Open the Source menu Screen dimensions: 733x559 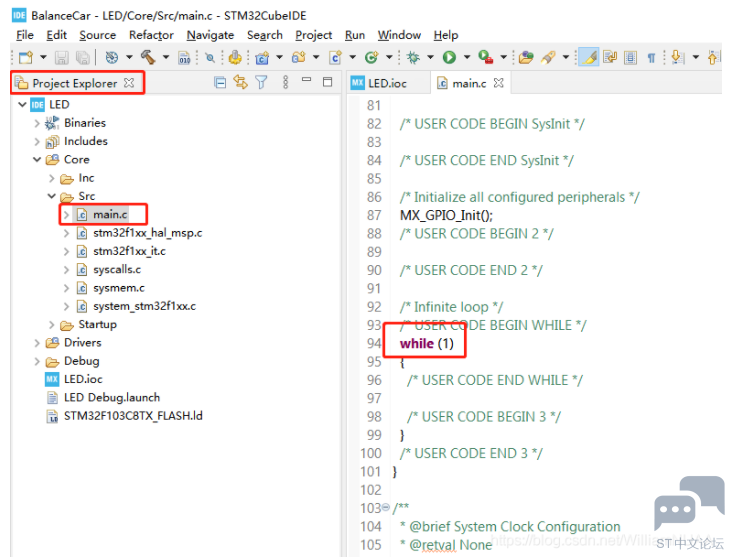tap(98, 35)
